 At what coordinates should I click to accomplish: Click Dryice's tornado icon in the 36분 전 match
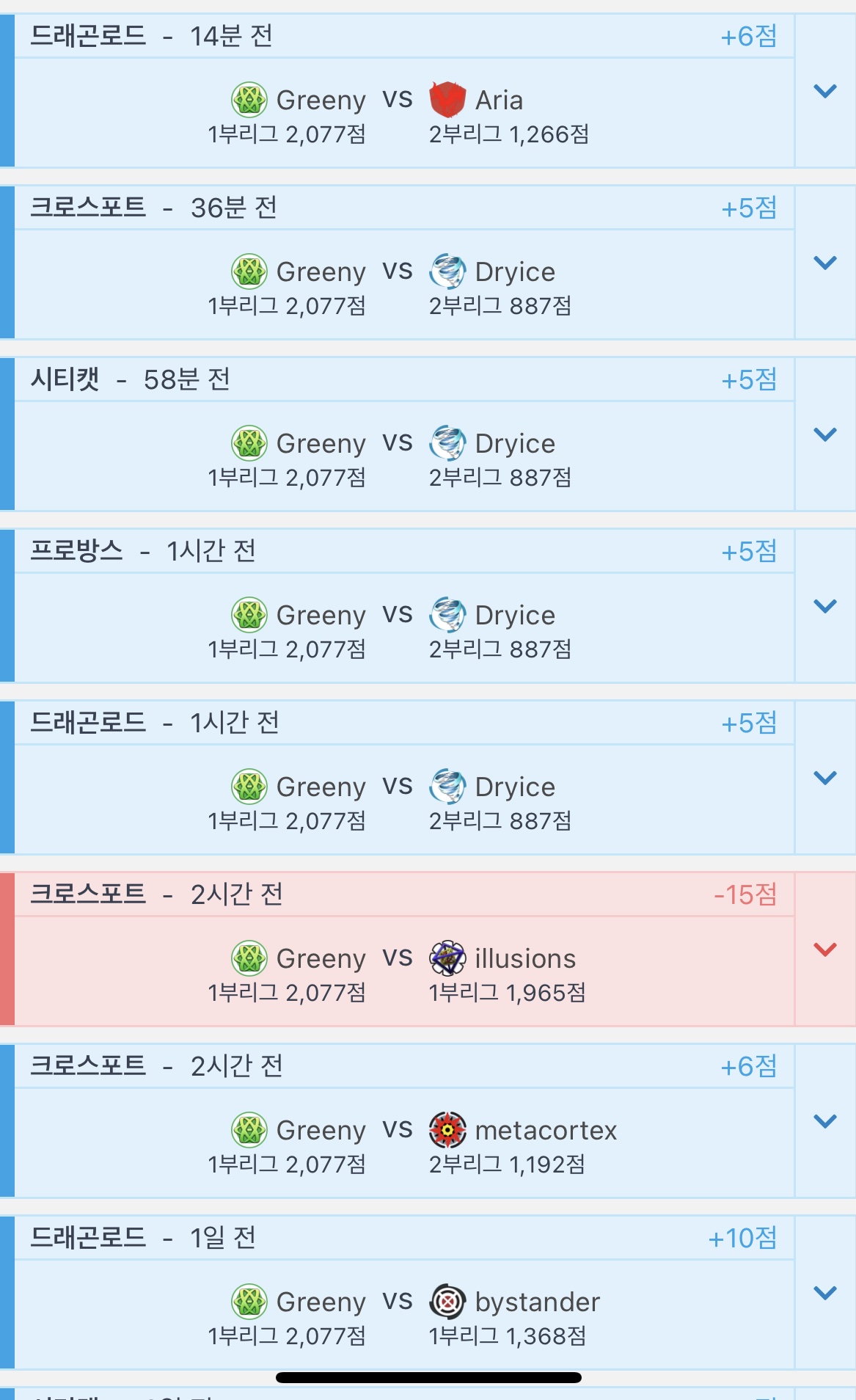pyautogui.click(x=447, y=271)
